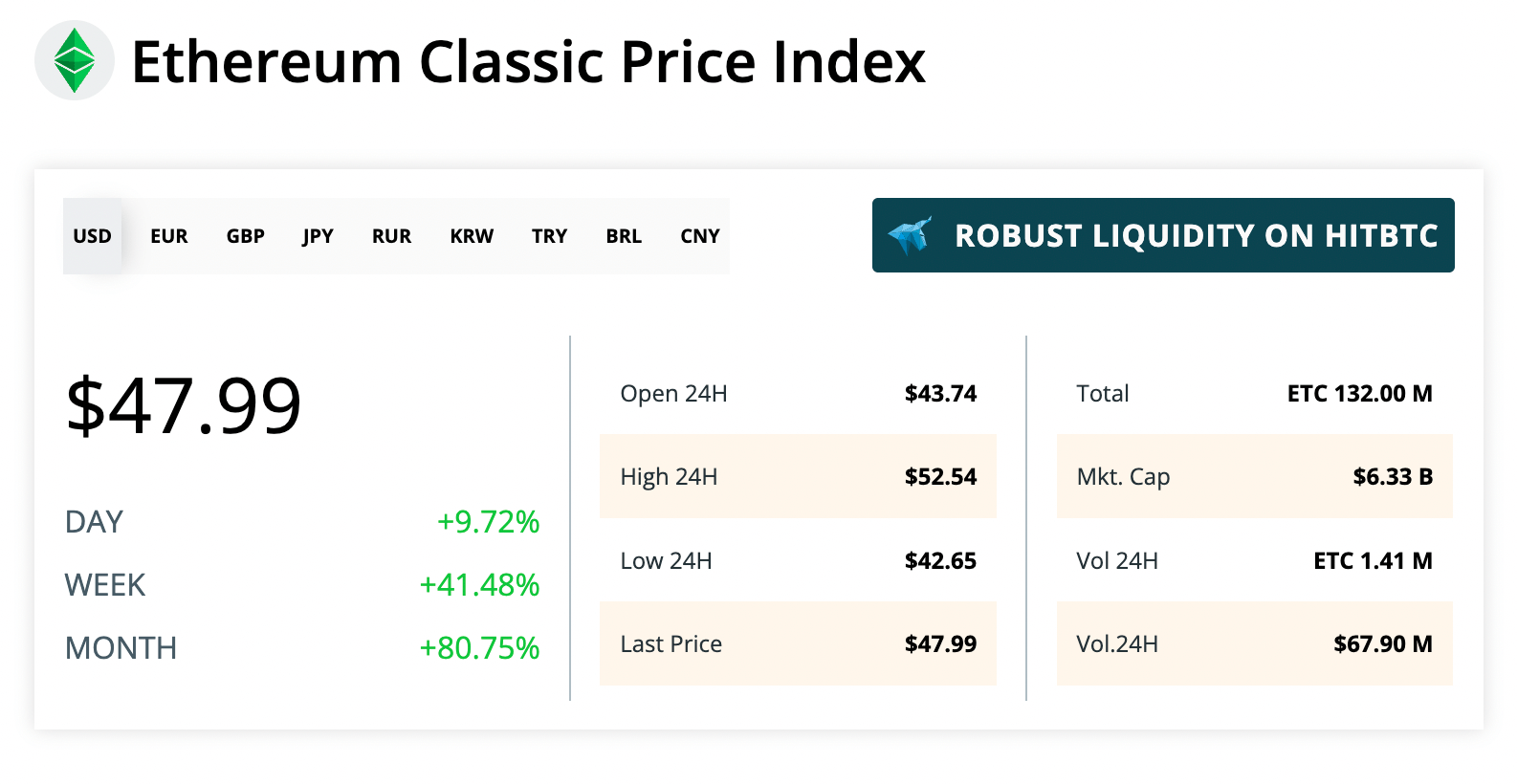Switch currency to GBP
The width and height of the screenshot is (1517, 784).
(245, 235)
